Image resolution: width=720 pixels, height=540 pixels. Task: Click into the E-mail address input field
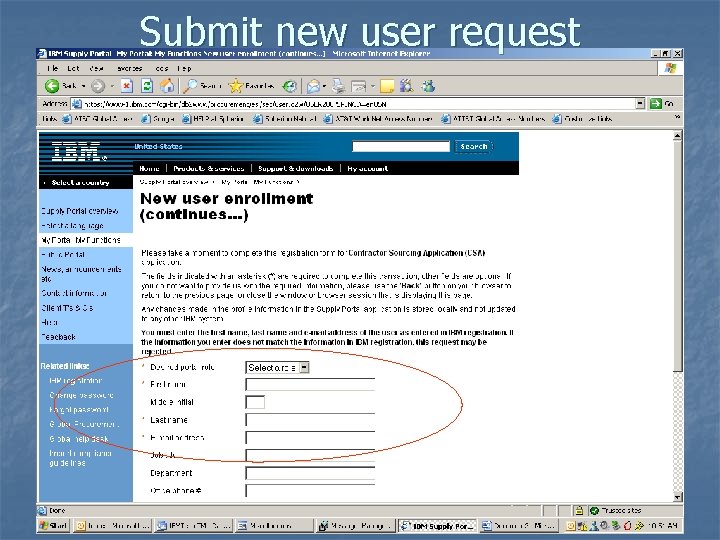click(x=310, y=438)
